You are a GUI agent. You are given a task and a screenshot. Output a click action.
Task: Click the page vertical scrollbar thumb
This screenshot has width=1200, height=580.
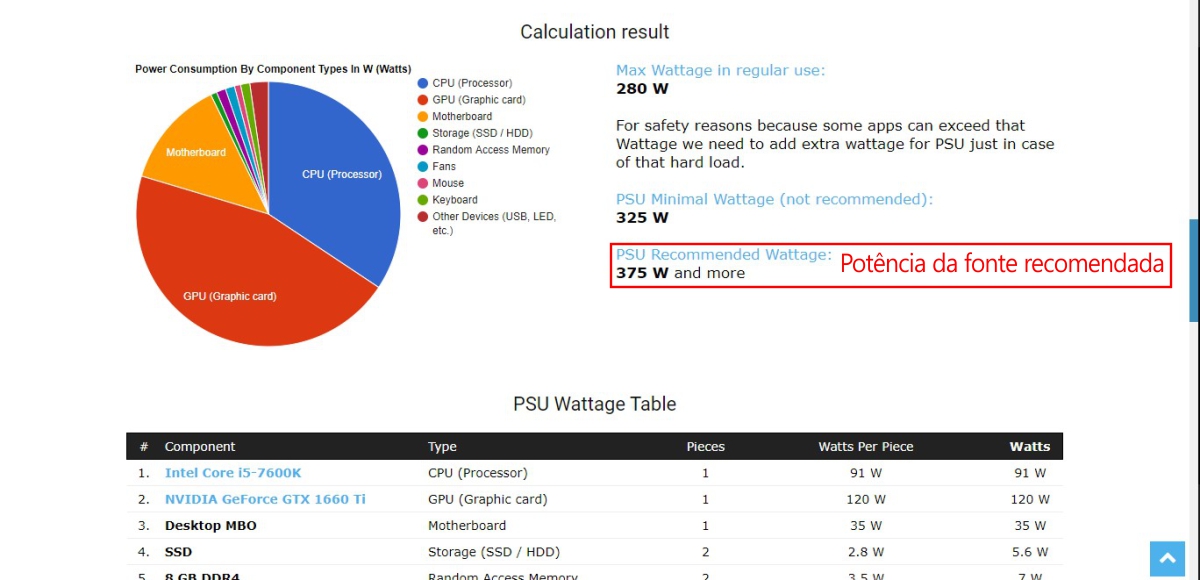point(1194,270)
